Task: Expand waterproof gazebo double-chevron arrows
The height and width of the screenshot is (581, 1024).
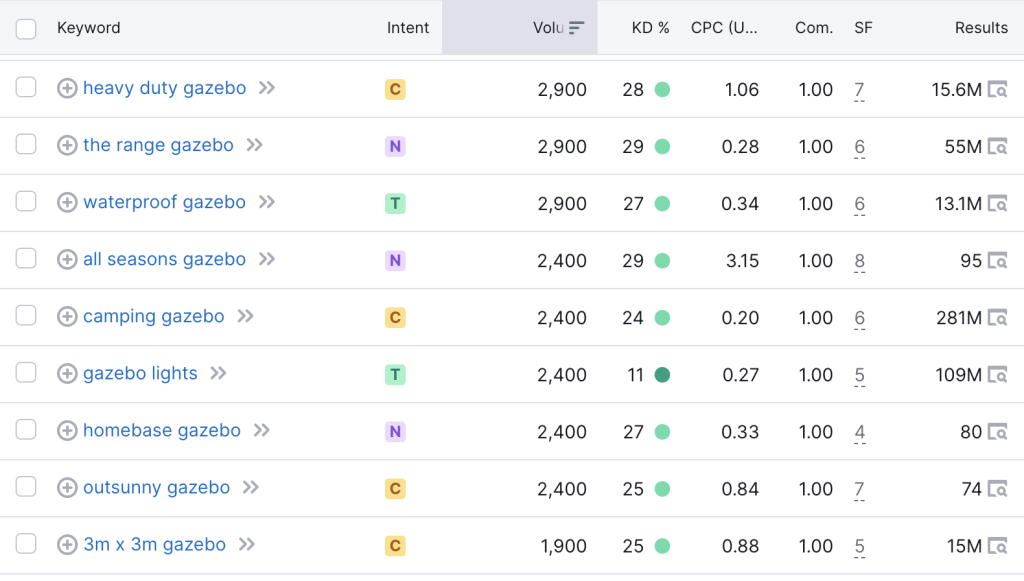Action: [x=266, y=202]
